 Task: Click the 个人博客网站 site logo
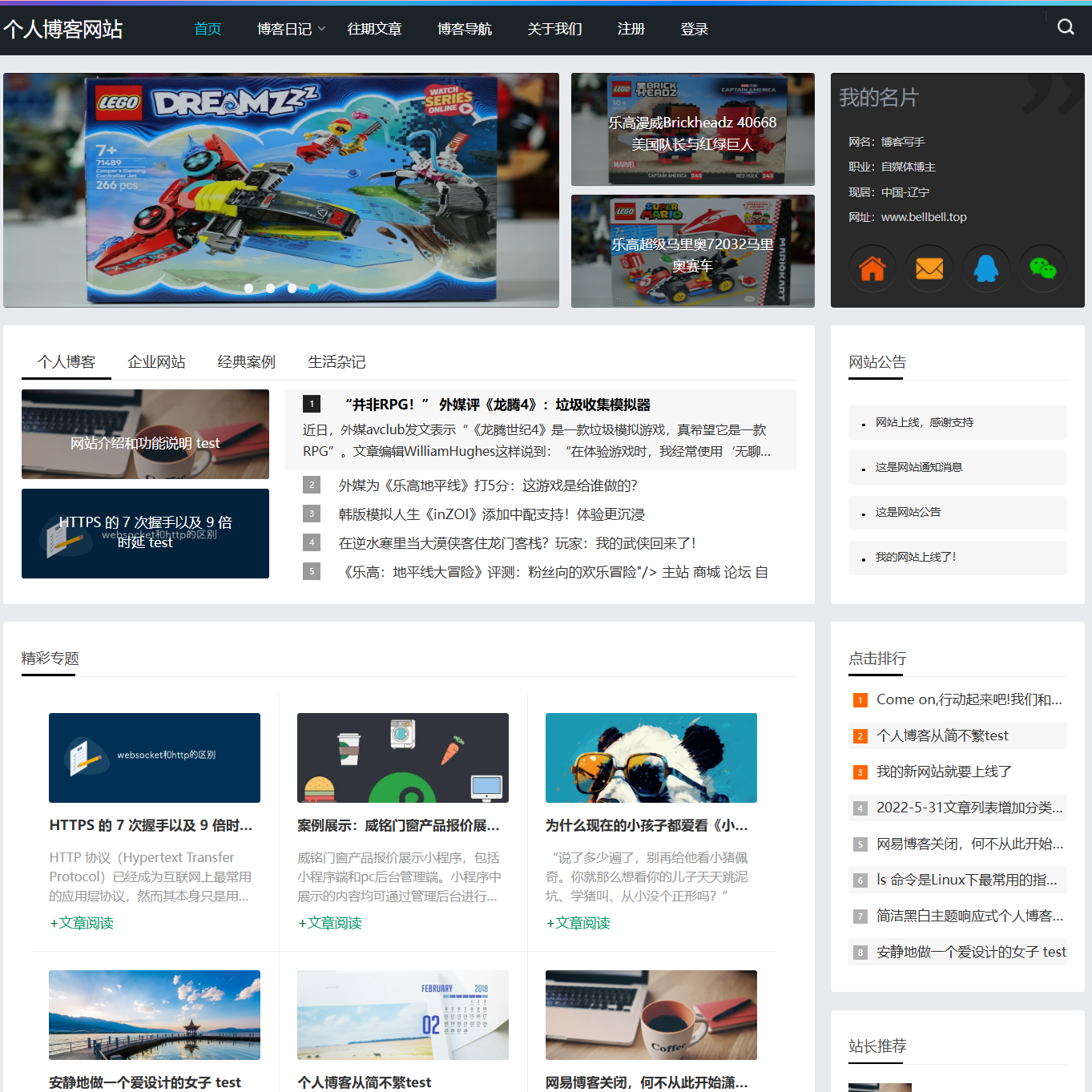(62, 29)
